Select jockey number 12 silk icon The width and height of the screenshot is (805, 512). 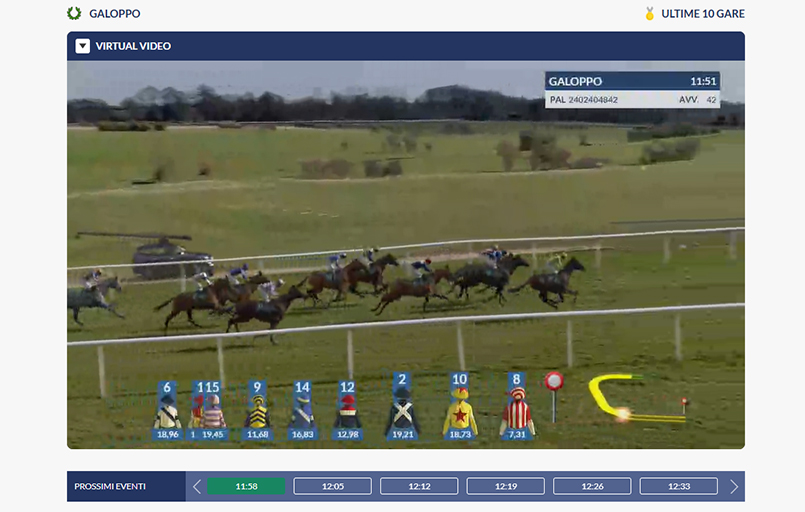tap(347, 411)
